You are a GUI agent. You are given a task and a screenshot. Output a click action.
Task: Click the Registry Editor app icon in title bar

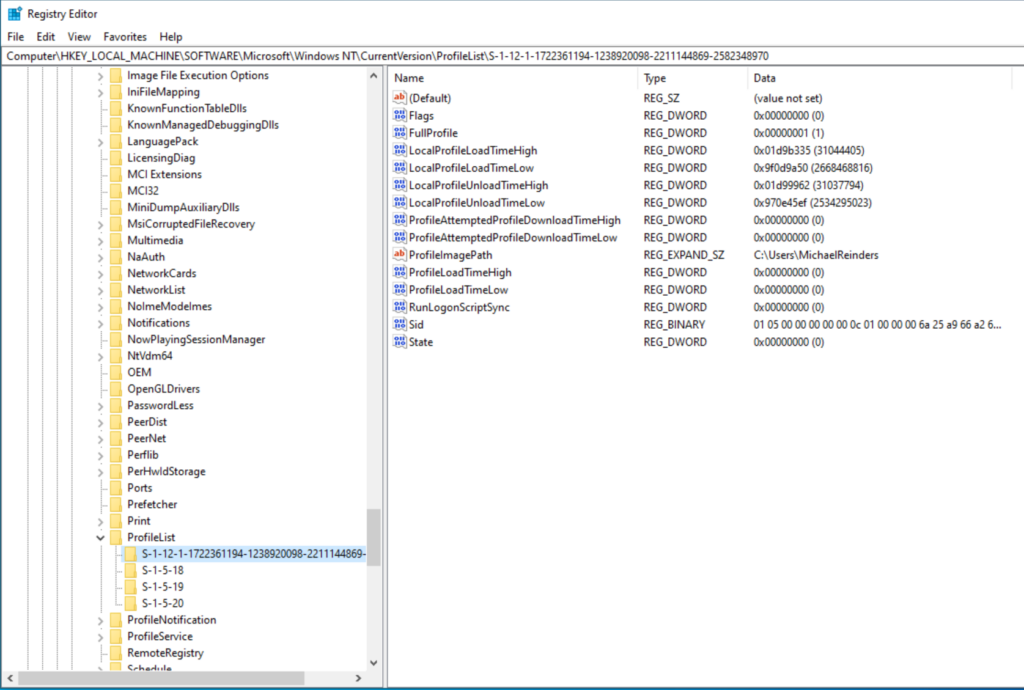coord(14,13)
